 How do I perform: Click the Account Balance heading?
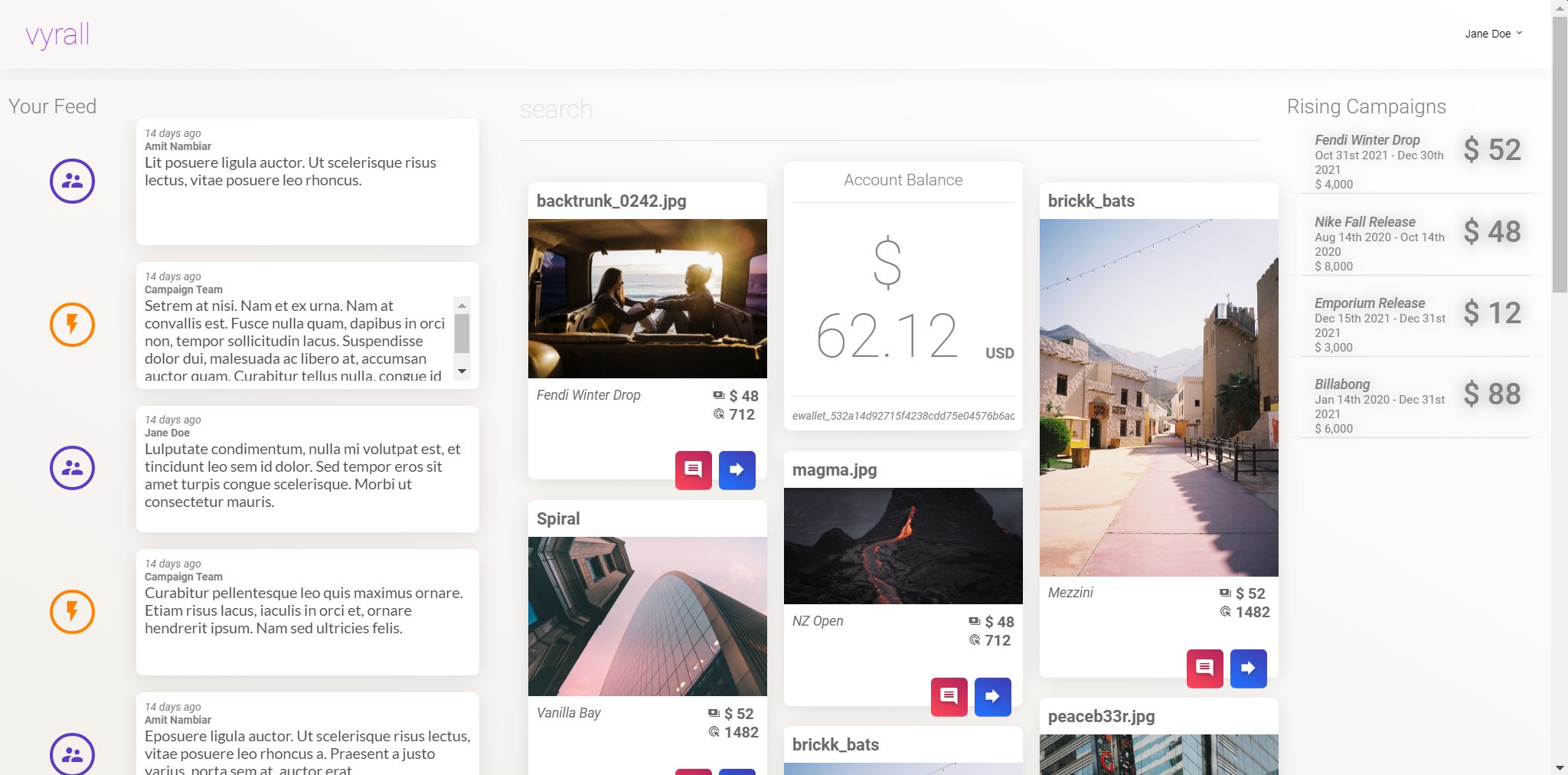[x=903, y=180]
